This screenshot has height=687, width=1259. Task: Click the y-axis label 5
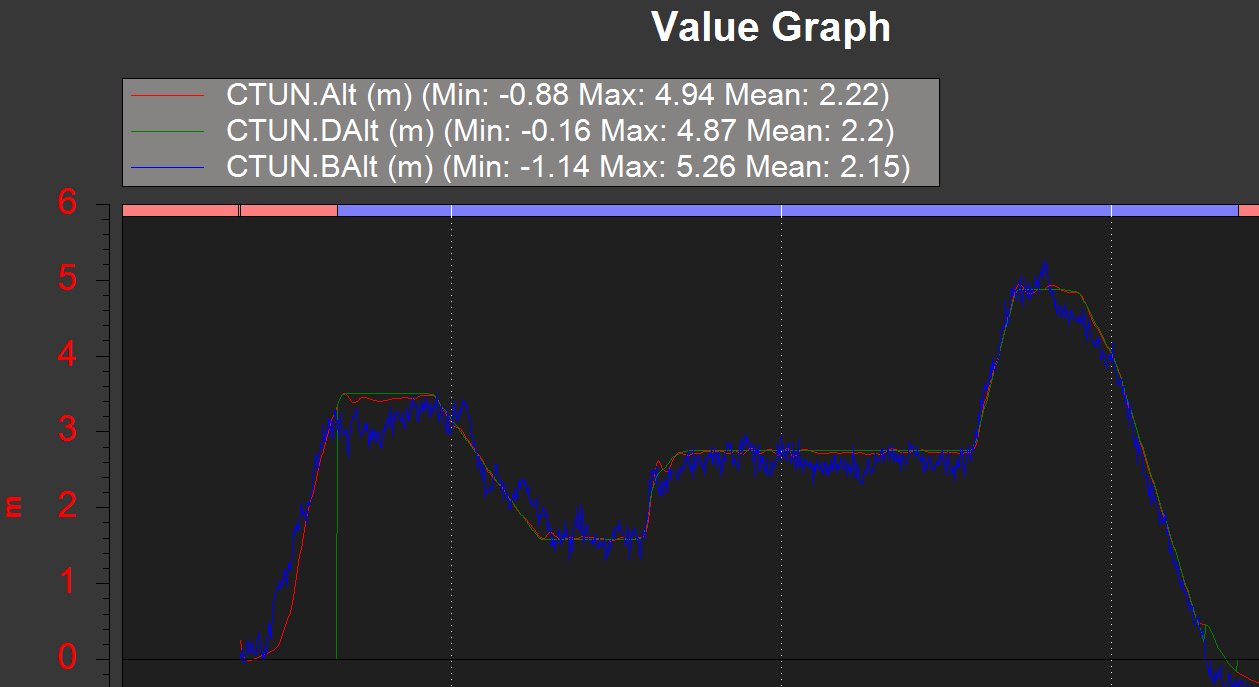[67, 279]
